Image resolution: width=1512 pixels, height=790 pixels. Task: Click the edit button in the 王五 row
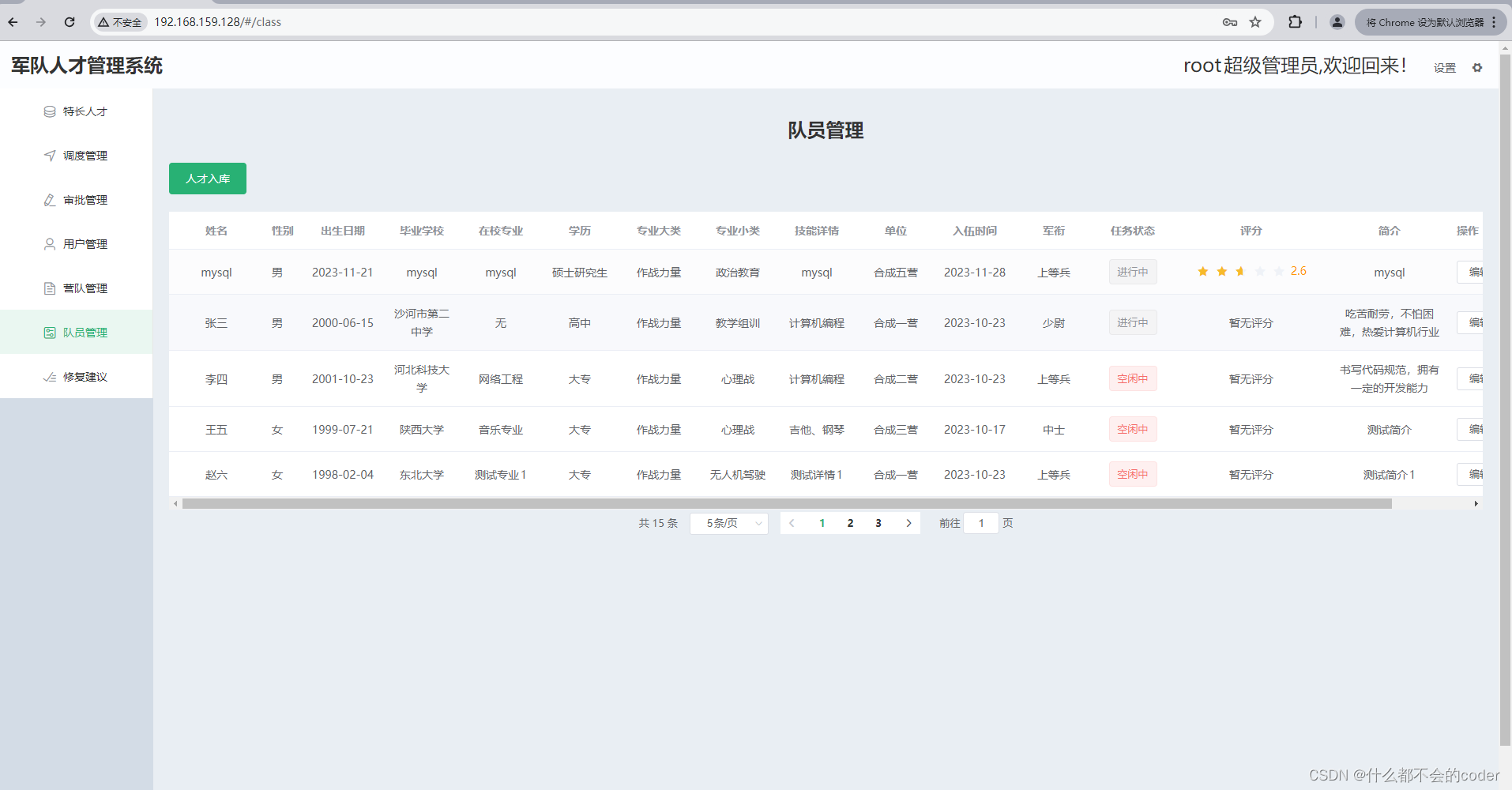click(x=1470, y=429)
